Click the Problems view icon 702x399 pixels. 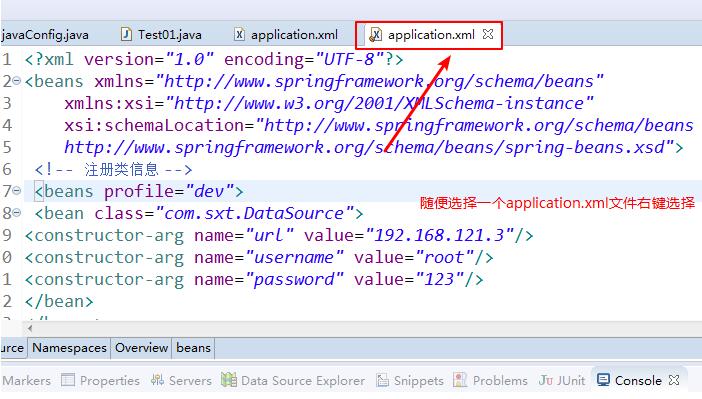tap(460, 380)
